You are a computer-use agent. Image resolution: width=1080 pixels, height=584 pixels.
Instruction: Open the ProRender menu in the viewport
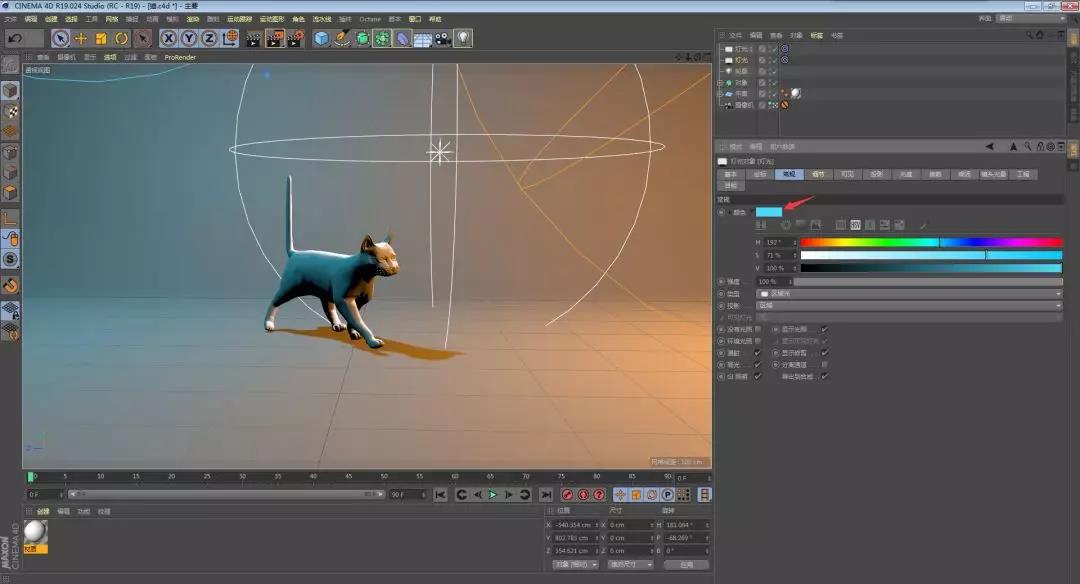tap(180, 57)
